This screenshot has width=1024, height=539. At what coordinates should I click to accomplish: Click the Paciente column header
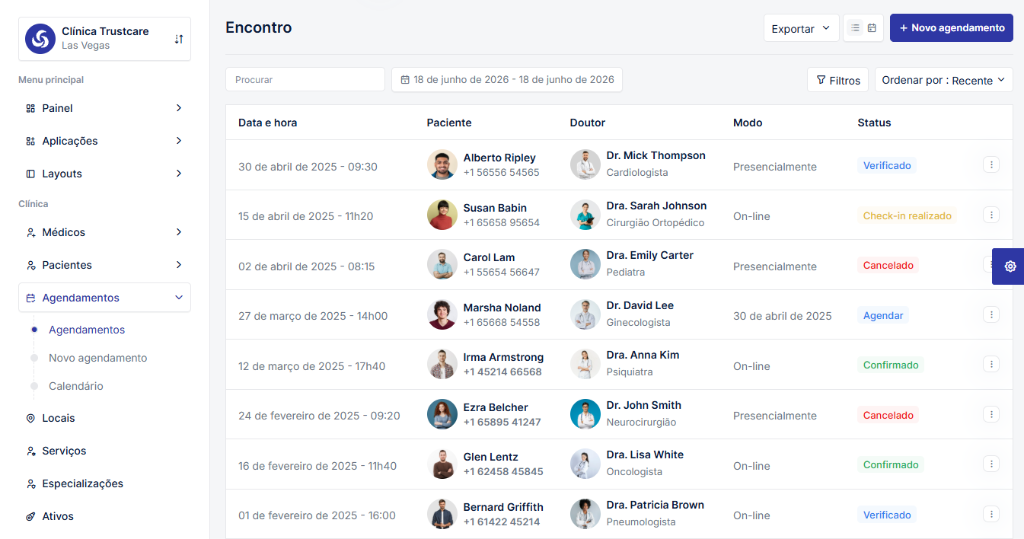coord(449,123)
